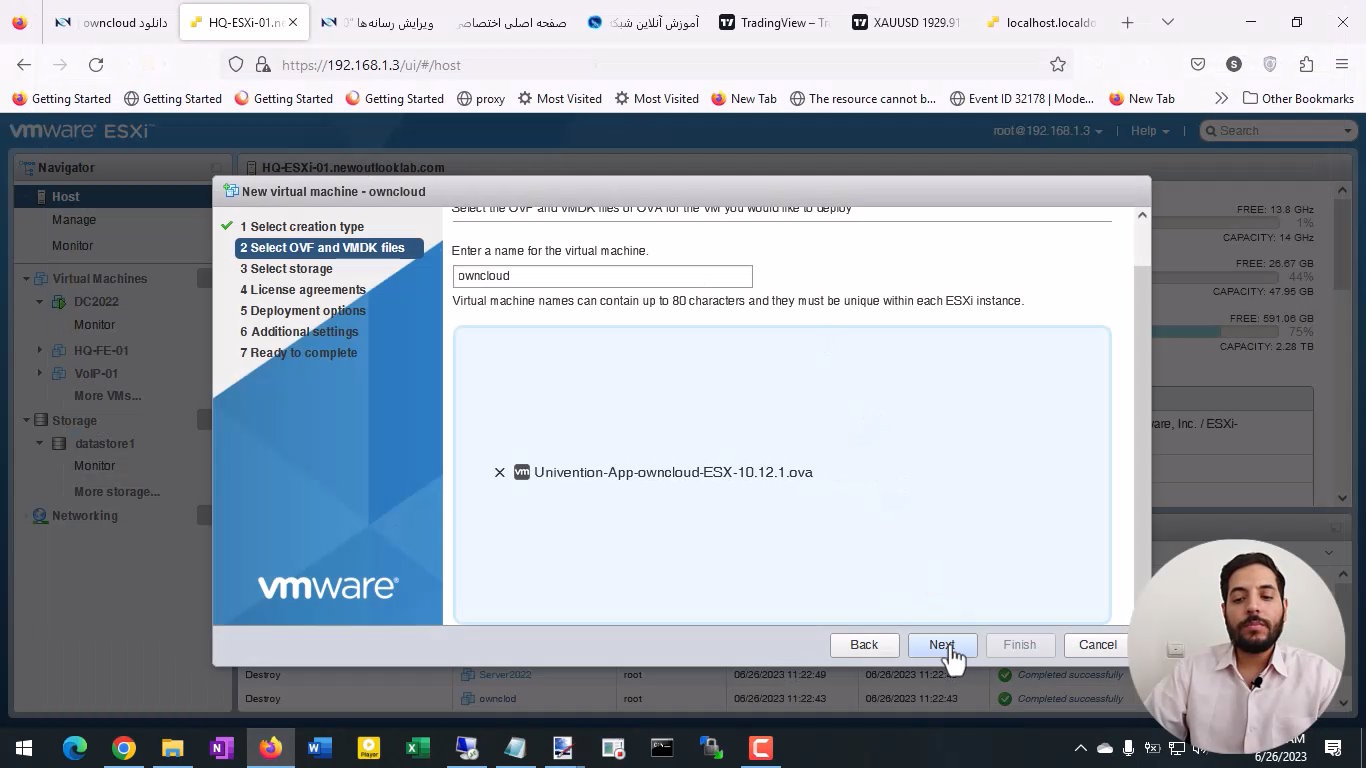Open OneNote from the taskbar
Image resolution: width=1366 pixels, height=768 pixels.
click(x=222, y=747)
